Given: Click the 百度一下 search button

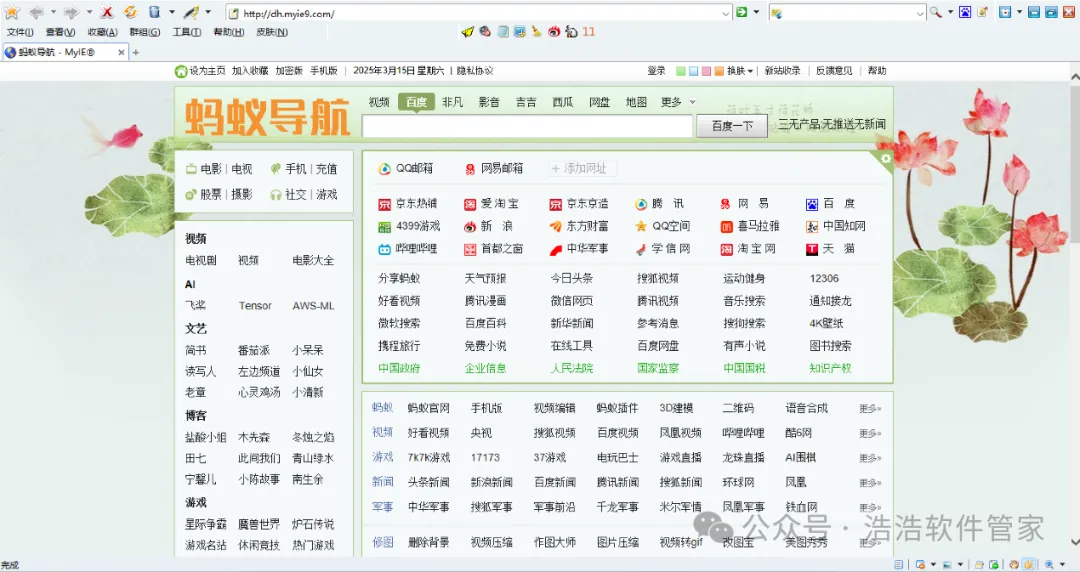Looking at the screenshot, I should [x=732, y=126].
